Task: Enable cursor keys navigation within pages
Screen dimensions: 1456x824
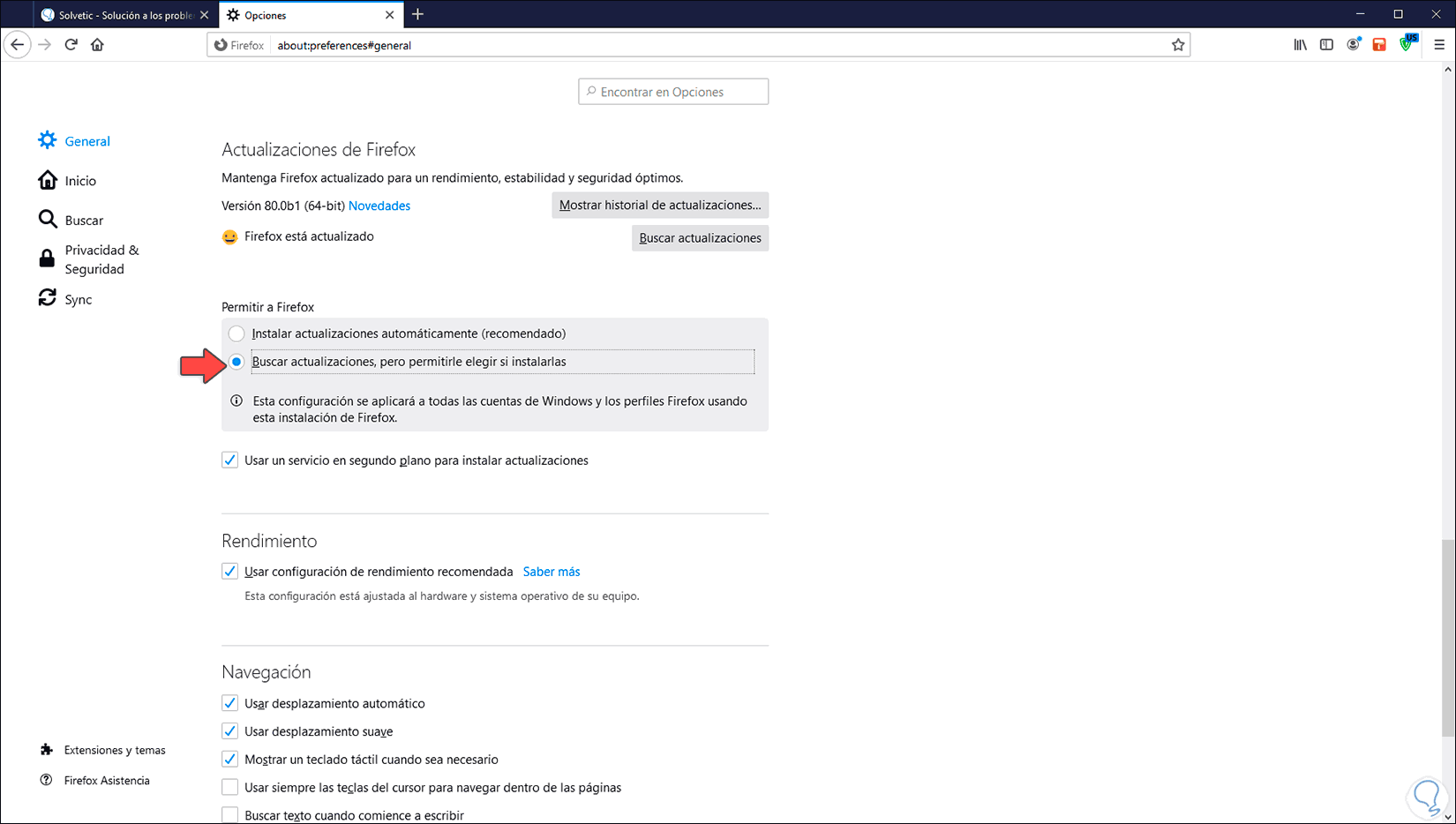Action: [229, 787]
